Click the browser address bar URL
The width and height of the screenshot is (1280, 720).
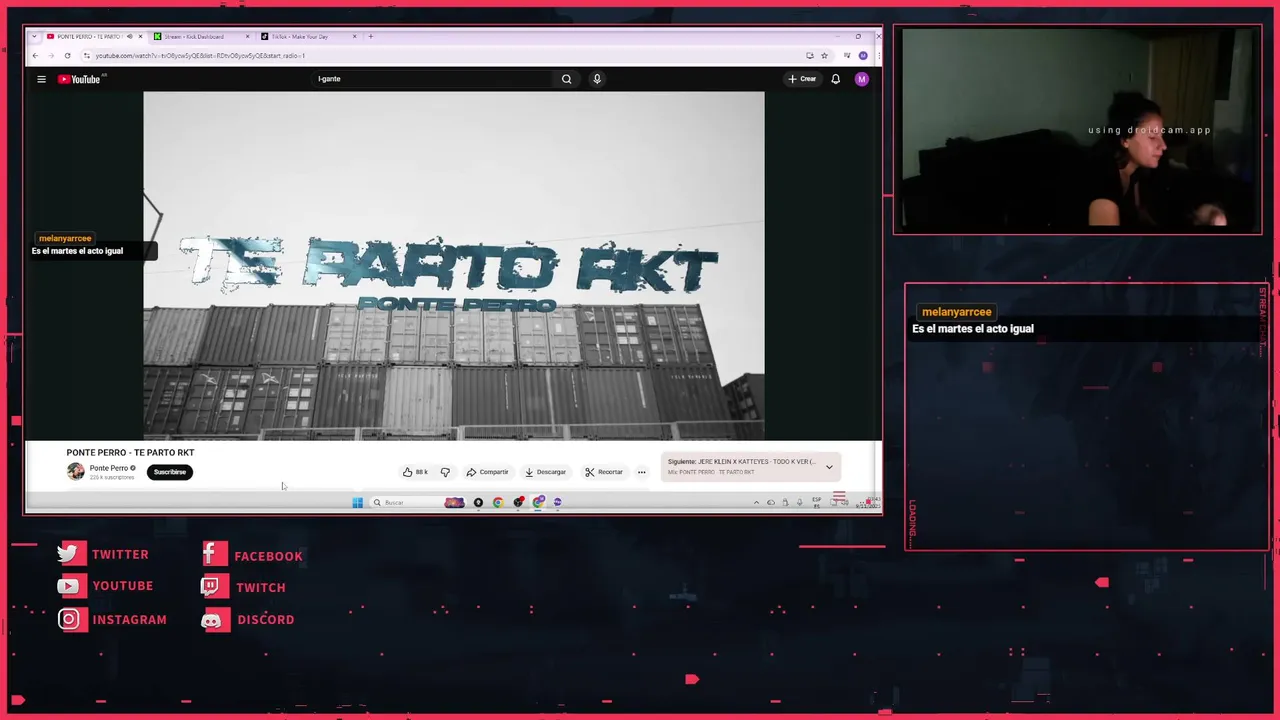pos(200,56)
